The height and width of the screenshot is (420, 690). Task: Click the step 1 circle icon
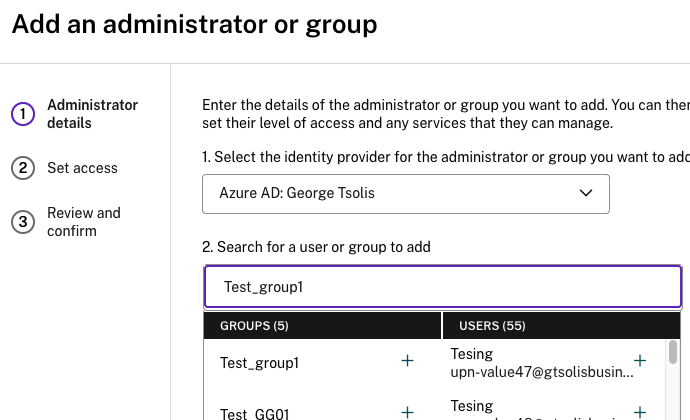pyautogui.click(x=23, y=114)
